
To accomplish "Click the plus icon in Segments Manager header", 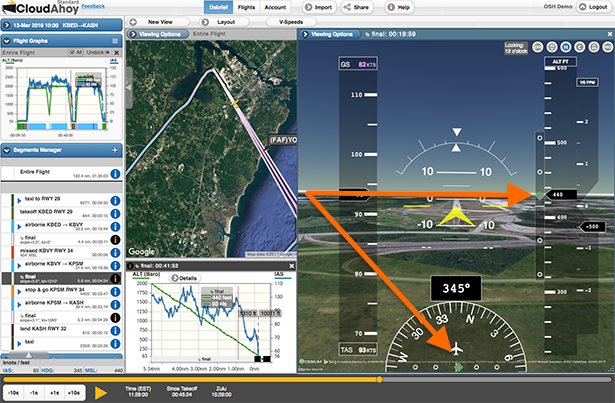I will click(x=115, y=150).
